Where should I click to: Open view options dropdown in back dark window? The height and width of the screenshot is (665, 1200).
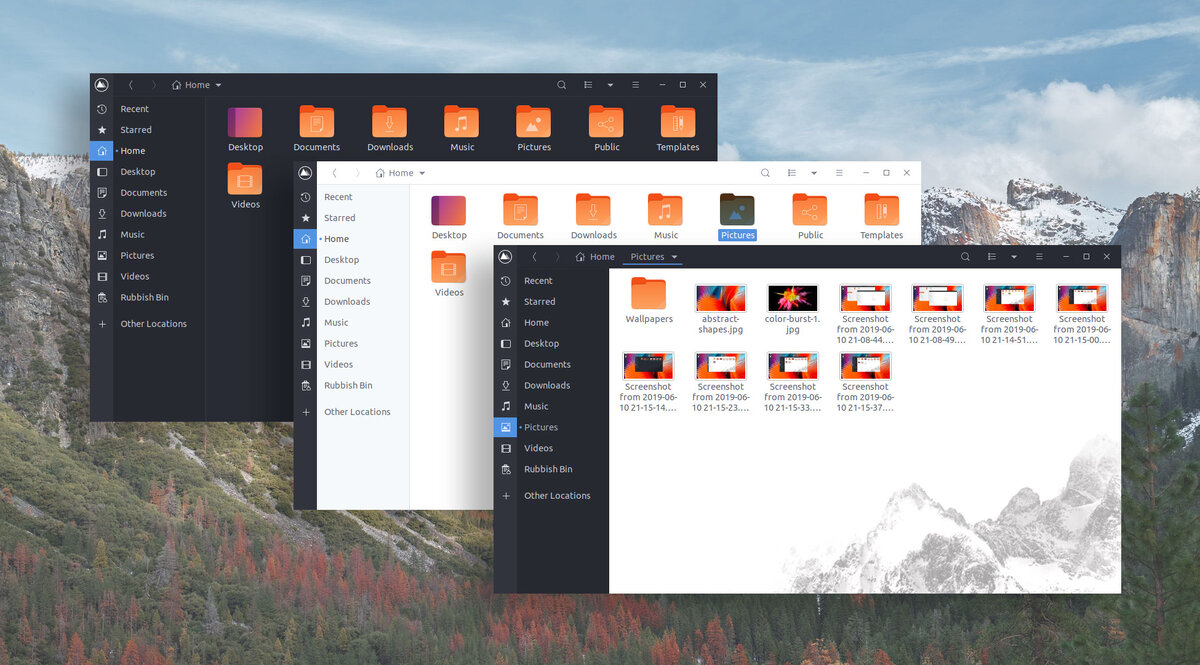[610, 85]
